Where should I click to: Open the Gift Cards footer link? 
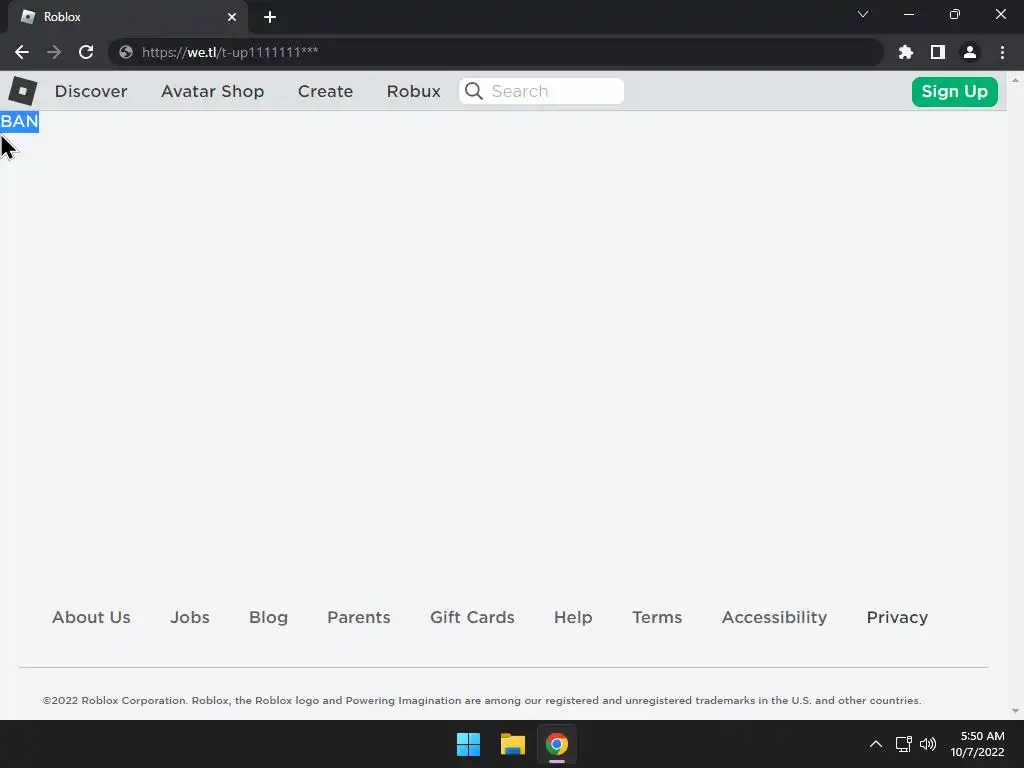pyautogui.click(x=472, y=617)
